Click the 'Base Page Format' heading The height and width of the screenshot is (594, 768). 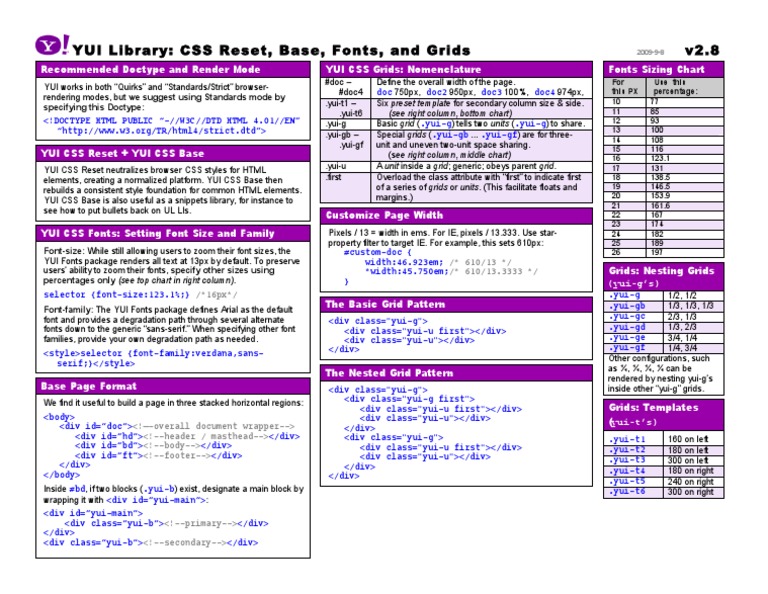pyautogui.click(x=89, y=386)
